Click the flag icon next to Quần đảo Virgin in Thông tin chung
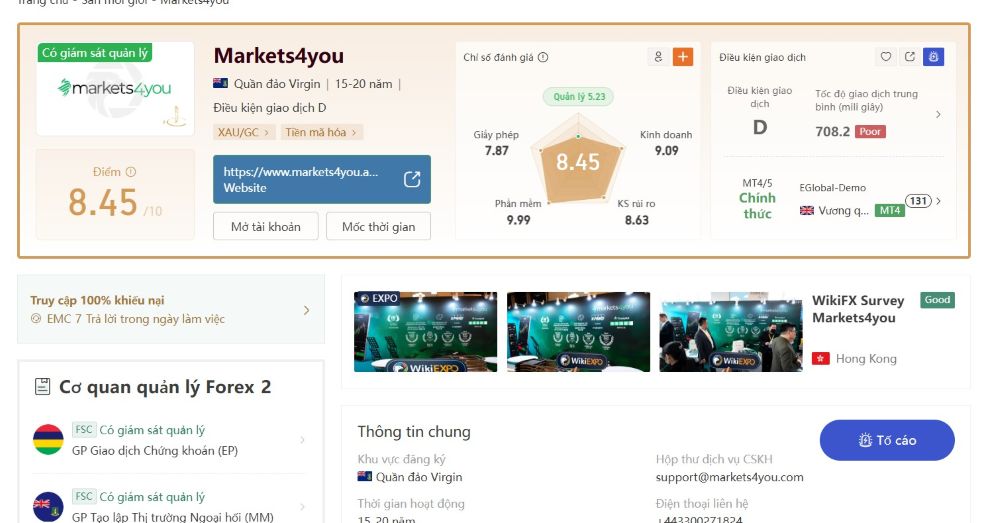Image resolution: width=1000 pixels, height=523 pixels. (365, 476)
